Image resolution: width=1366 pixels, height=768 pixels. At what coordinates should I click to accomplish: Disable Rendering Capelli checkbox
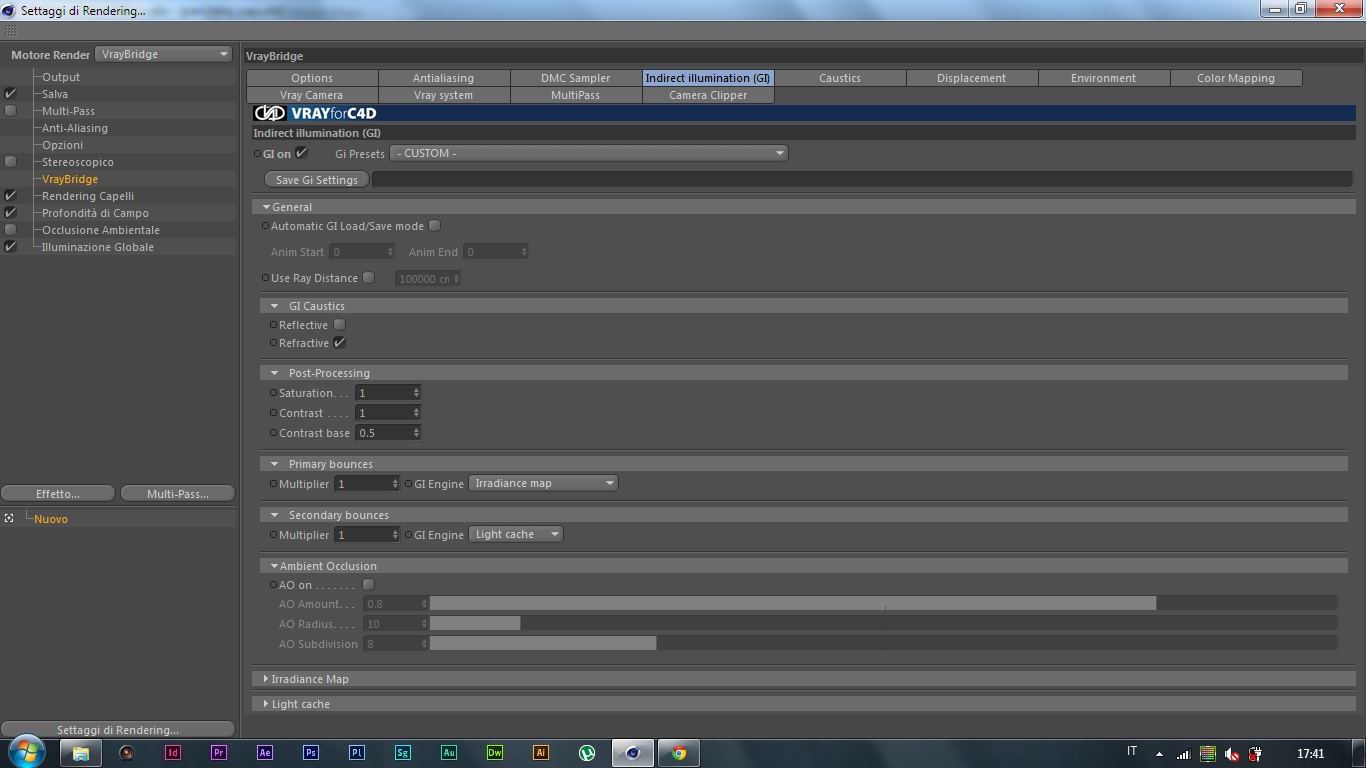11,196
